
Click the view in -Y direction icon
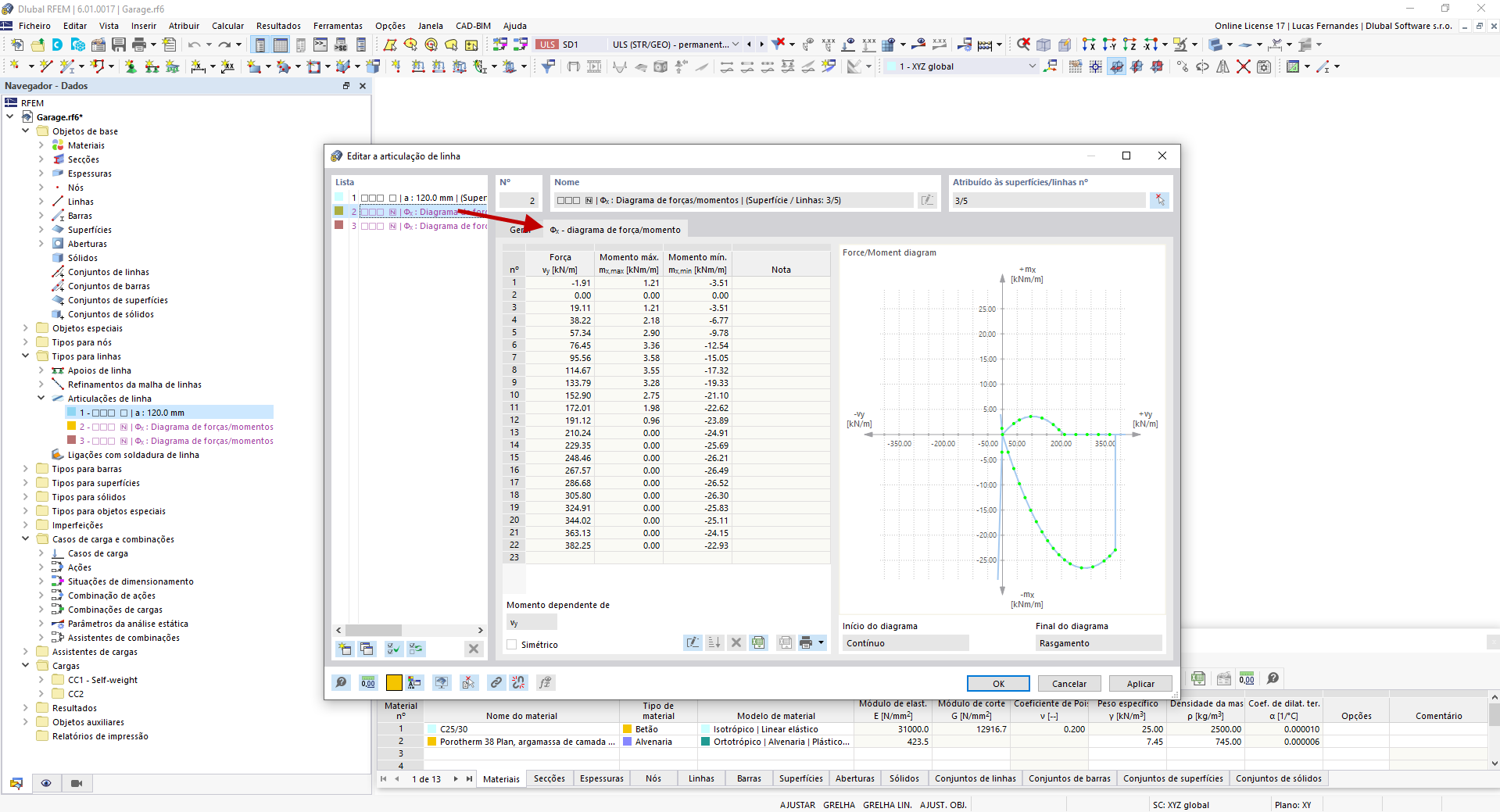click(1109, 45)
